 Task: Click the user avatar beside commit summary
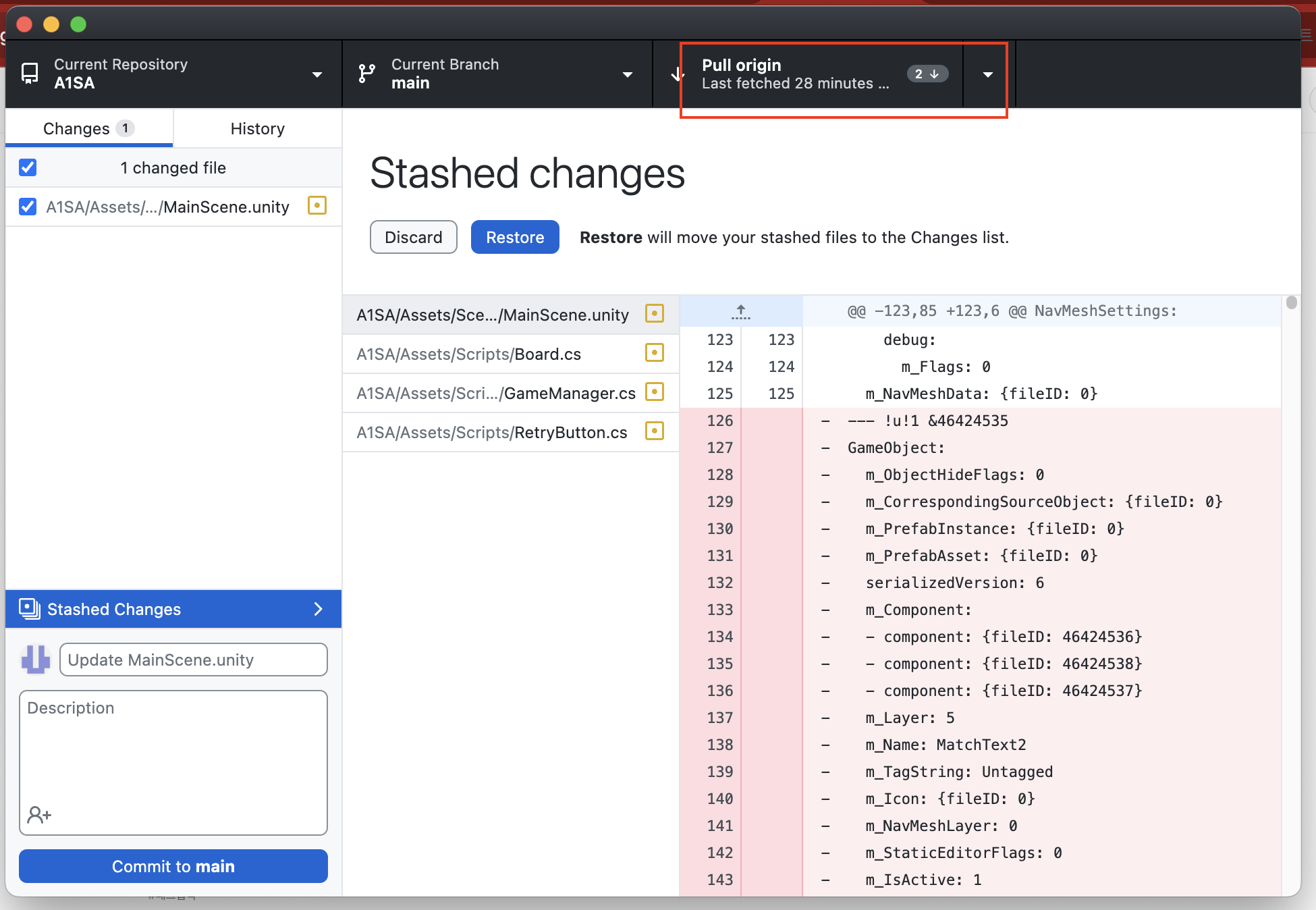click(36, 659)
